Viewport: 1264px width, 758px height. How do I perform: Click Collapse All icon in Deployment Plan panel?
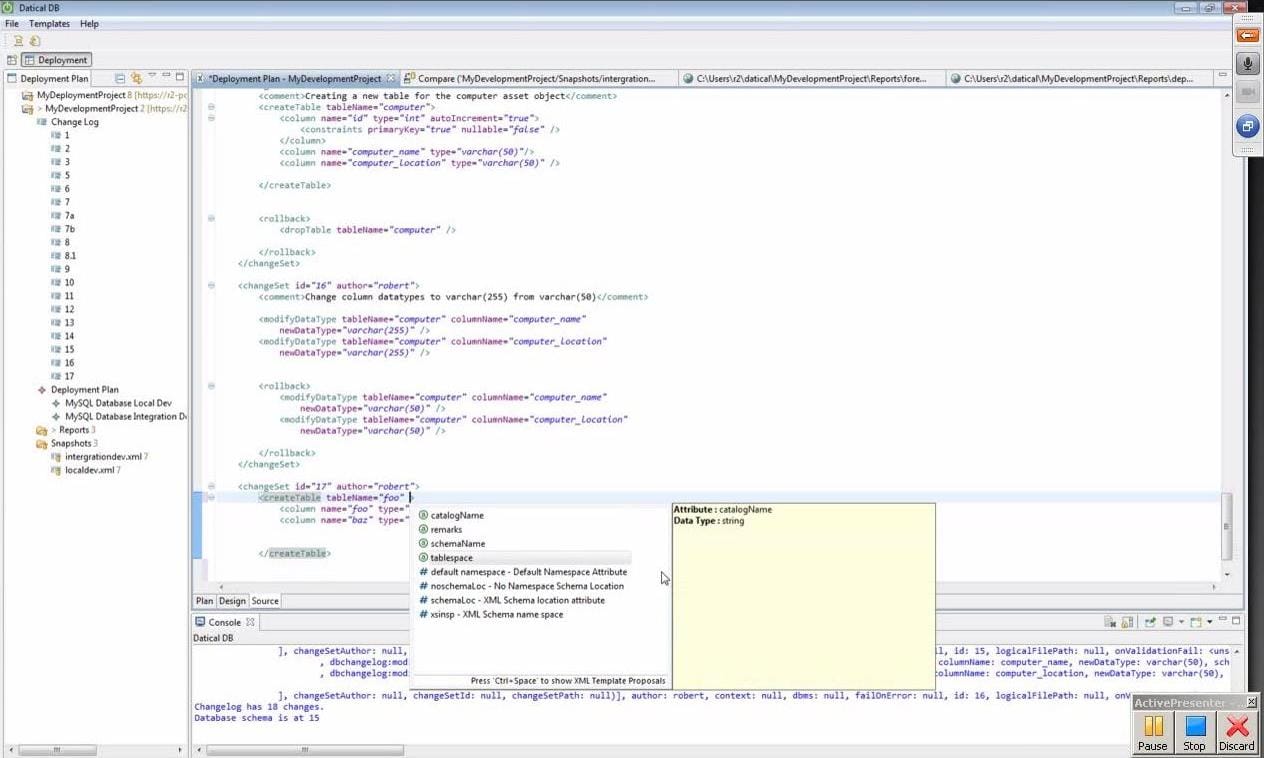click(120, 78)
